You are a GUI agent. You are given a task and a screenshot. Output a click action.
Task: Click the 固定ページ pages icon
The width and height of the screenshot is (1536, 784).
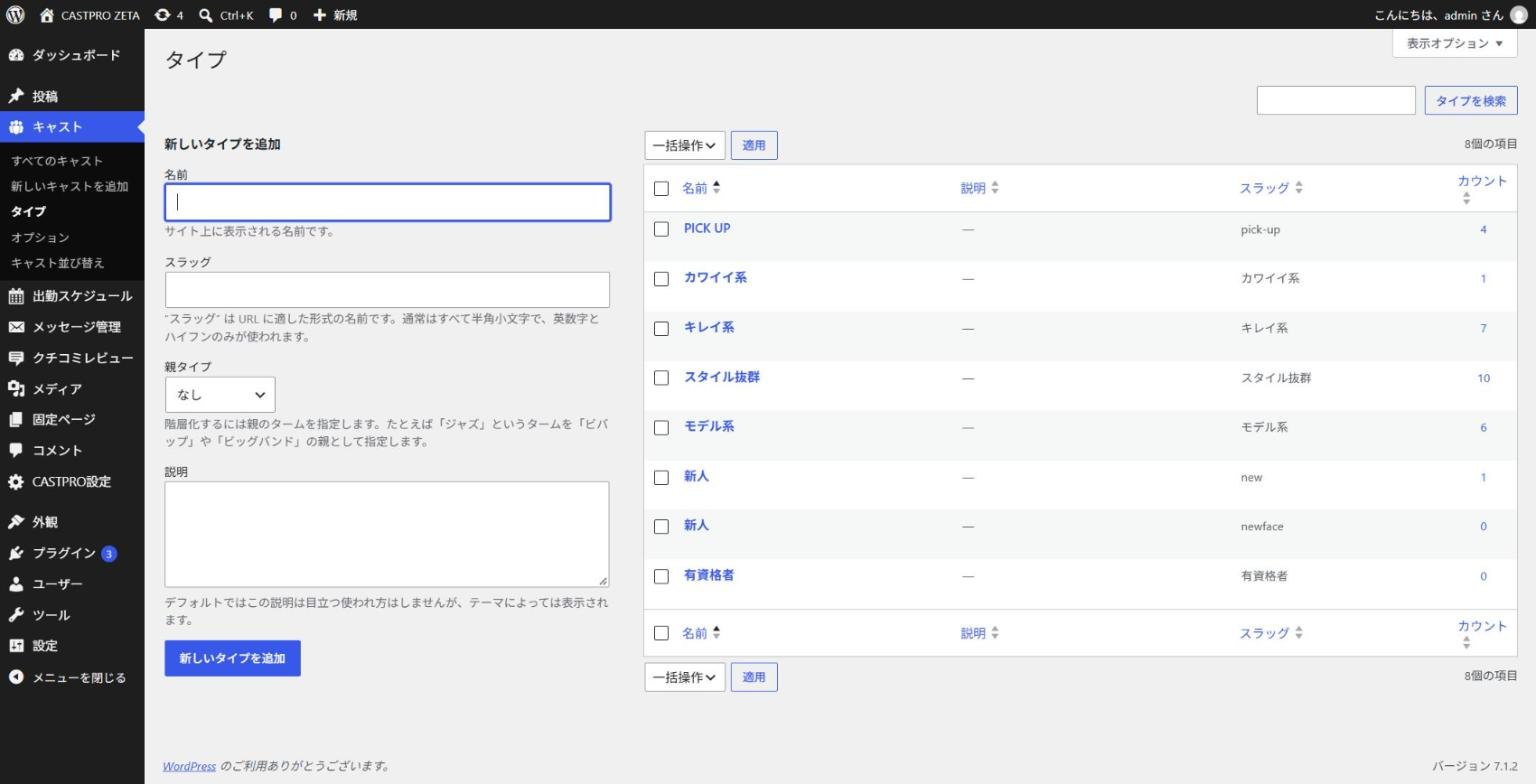point(16,420)
